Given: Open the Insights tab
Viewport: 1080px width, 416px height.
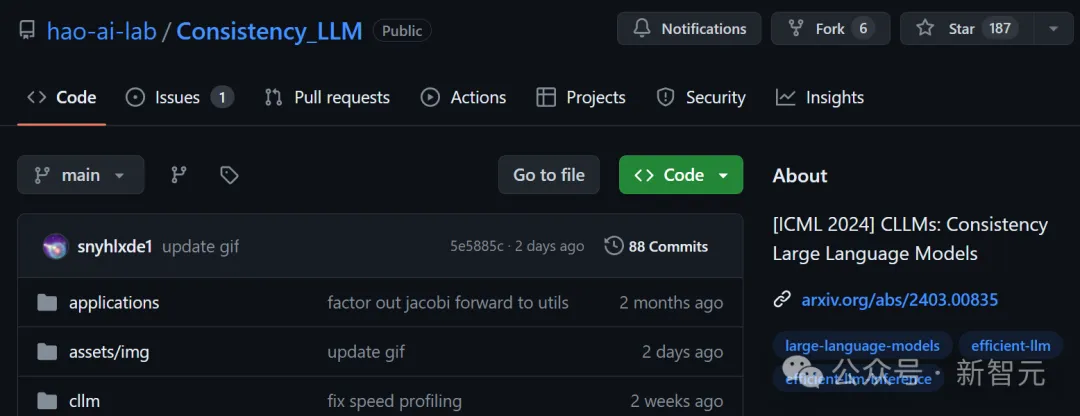Looking at the screenshot, I should coord(820,98).
